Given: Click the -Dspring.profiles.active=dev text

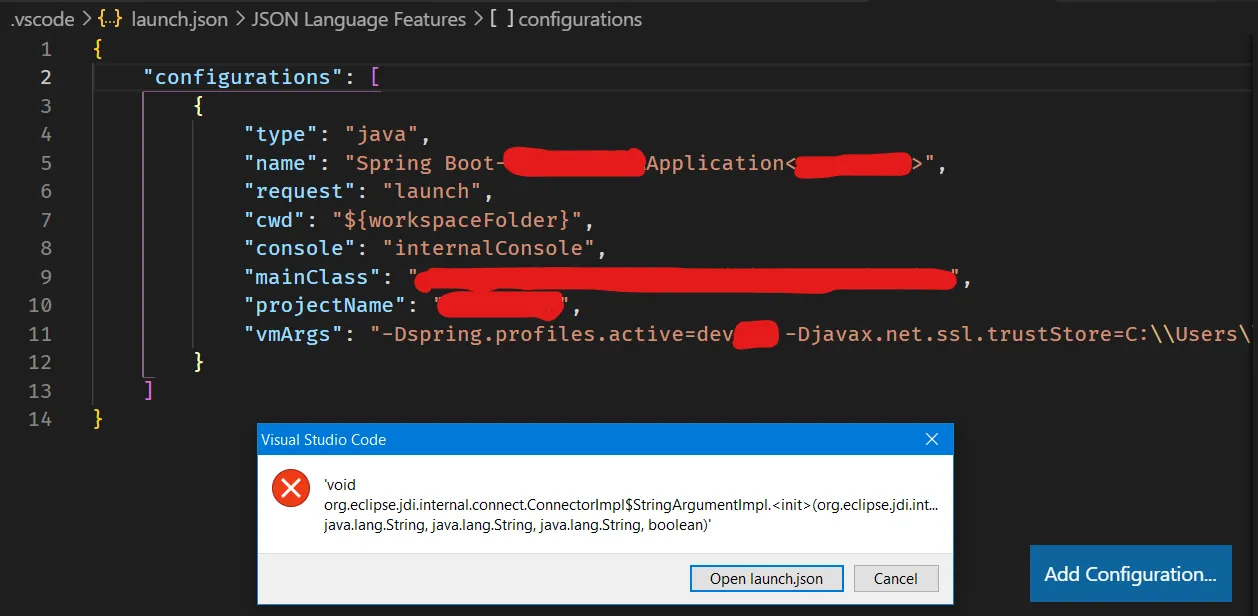Looking at the screenshot, I should pos(557,334).
